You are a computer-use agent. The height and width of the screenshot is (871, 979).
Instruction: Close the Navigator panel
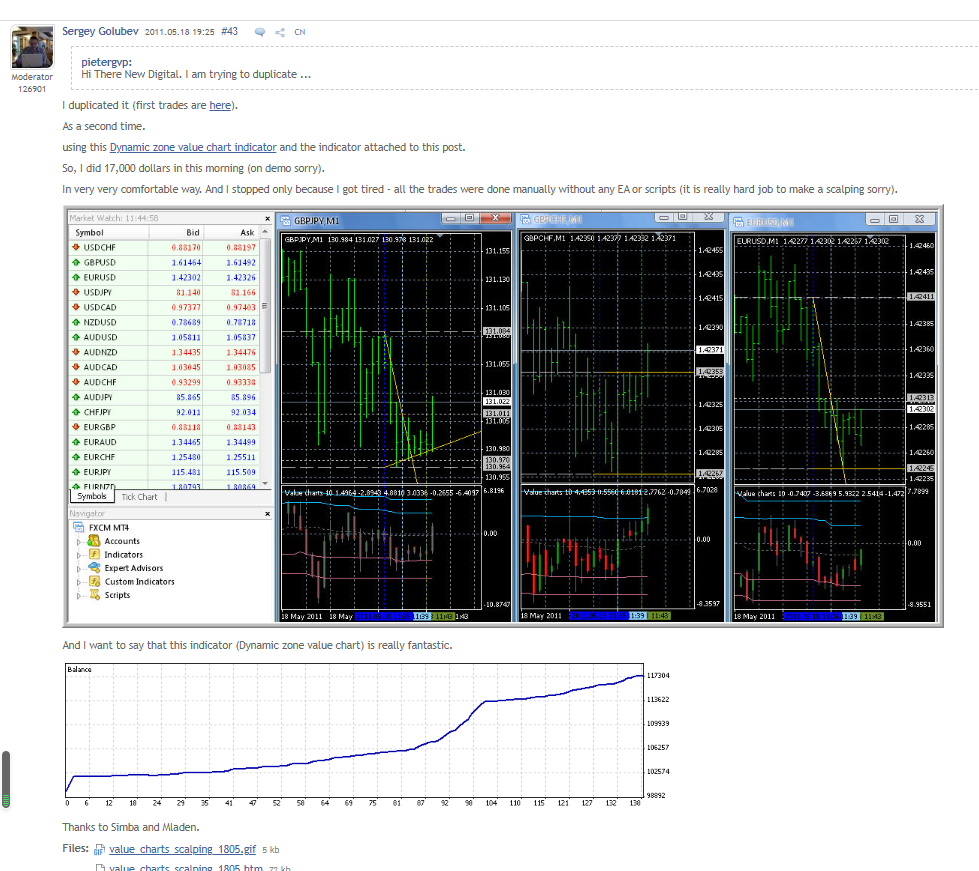coord(267,513)
